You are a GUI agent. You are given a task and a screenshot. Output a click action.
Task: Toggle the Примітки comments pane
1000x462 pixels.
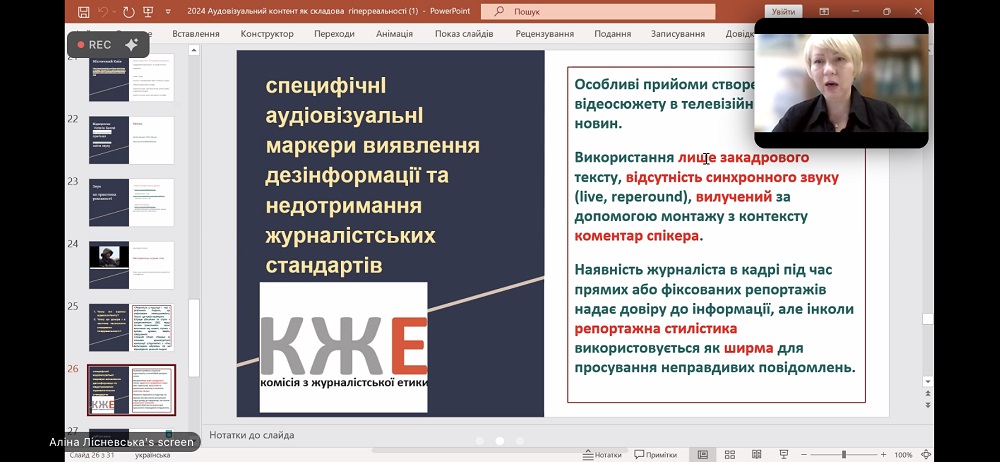654,454
